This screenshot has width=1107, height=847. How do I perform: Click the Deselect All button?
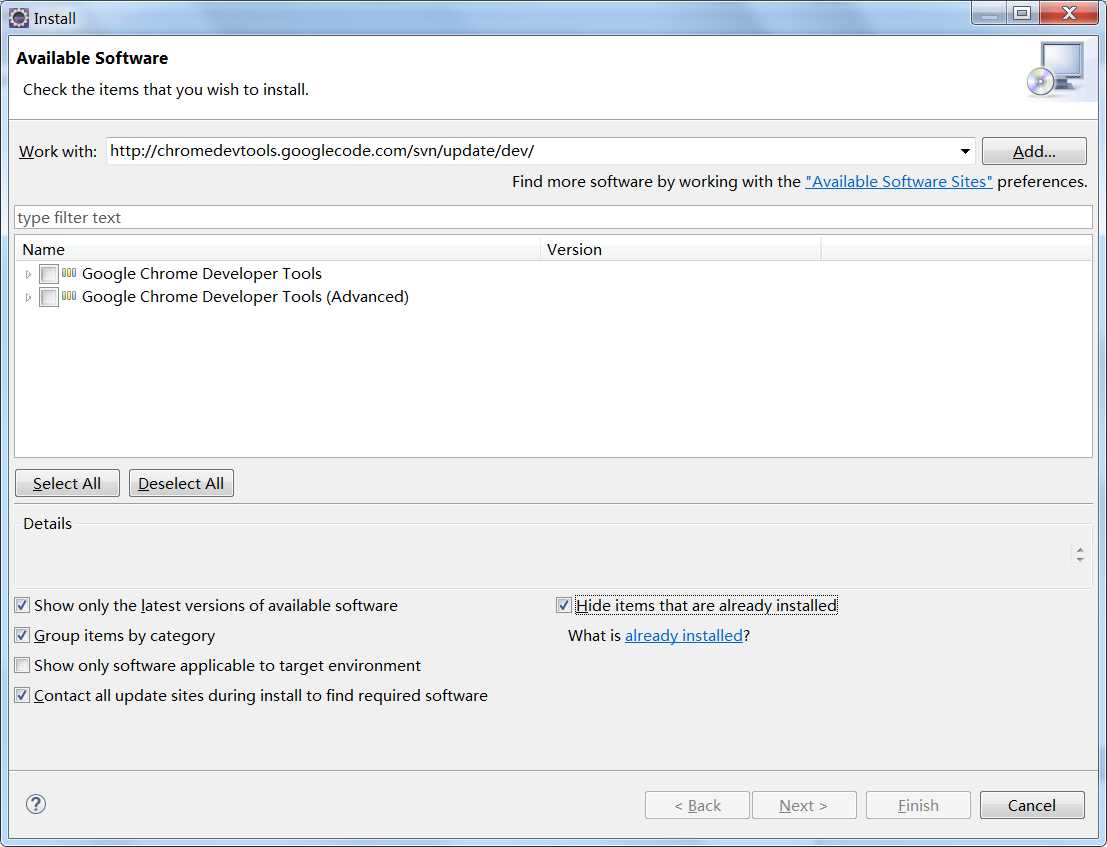coord(181,483)
